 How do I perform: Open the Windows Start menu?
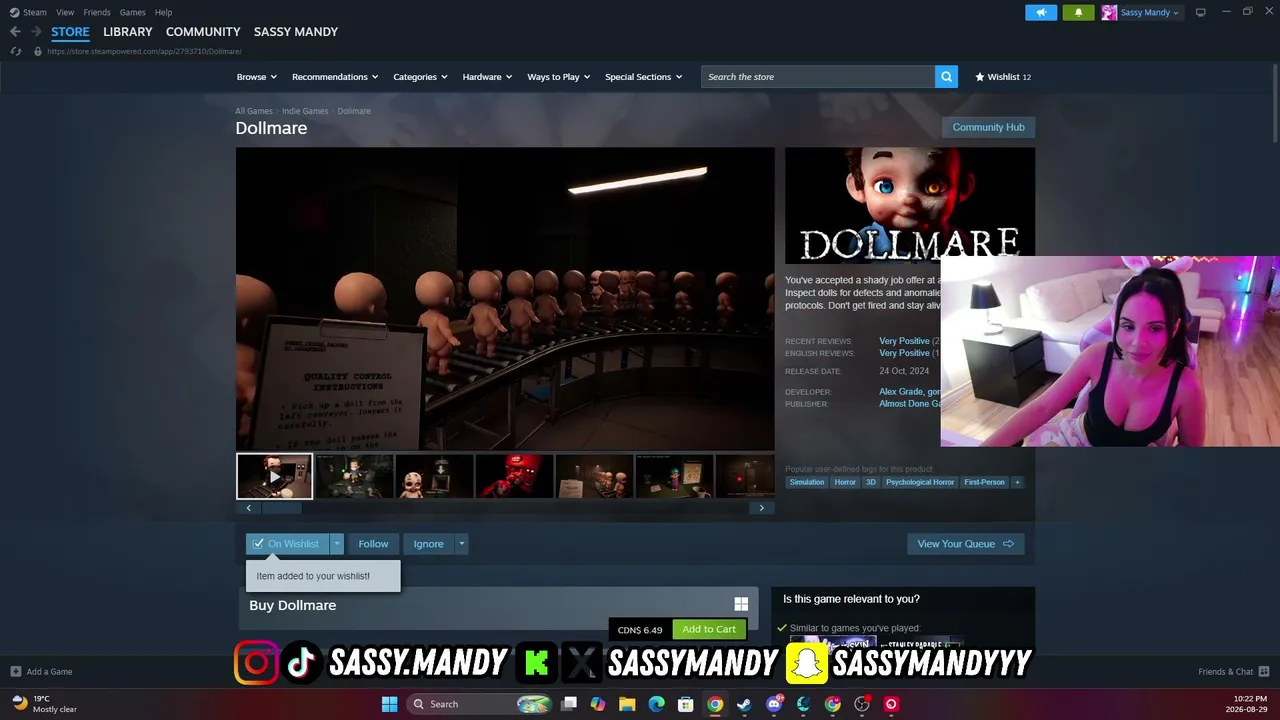pyautogui.click(x=389, y=704)
